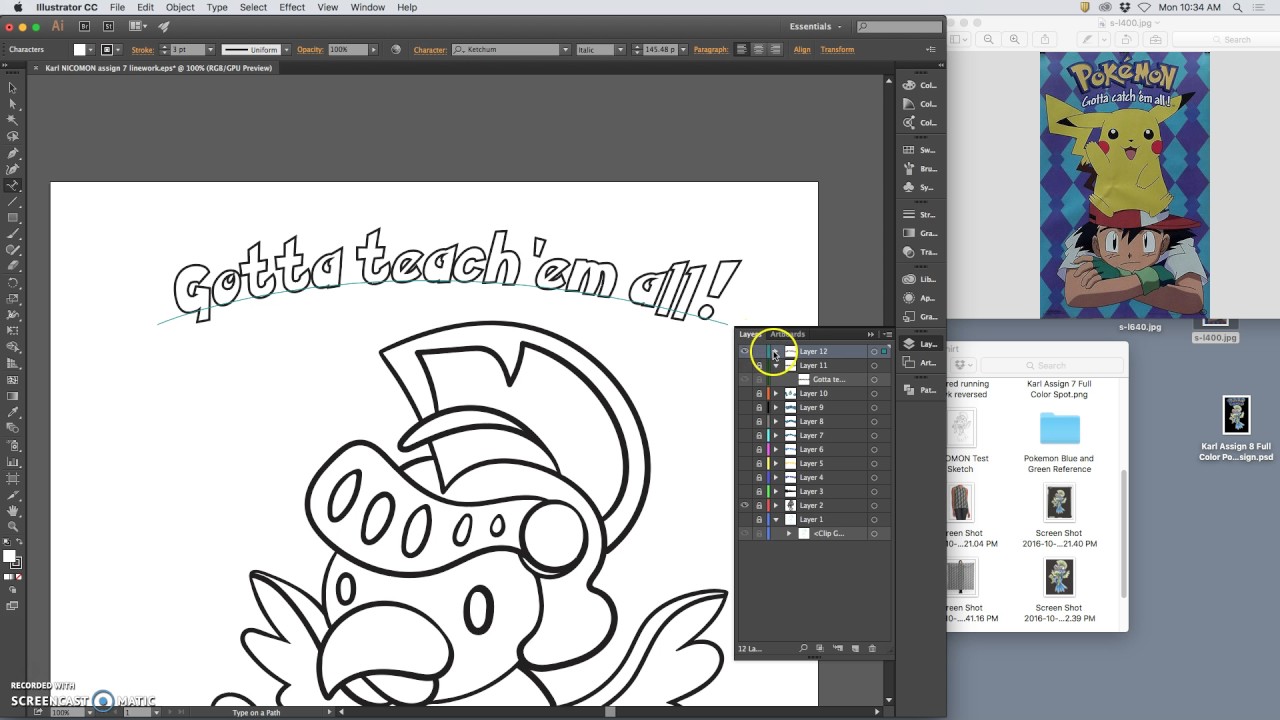Open the arrange documents icon
Viewport: 1280px width, 720px height.
(137, 27)
